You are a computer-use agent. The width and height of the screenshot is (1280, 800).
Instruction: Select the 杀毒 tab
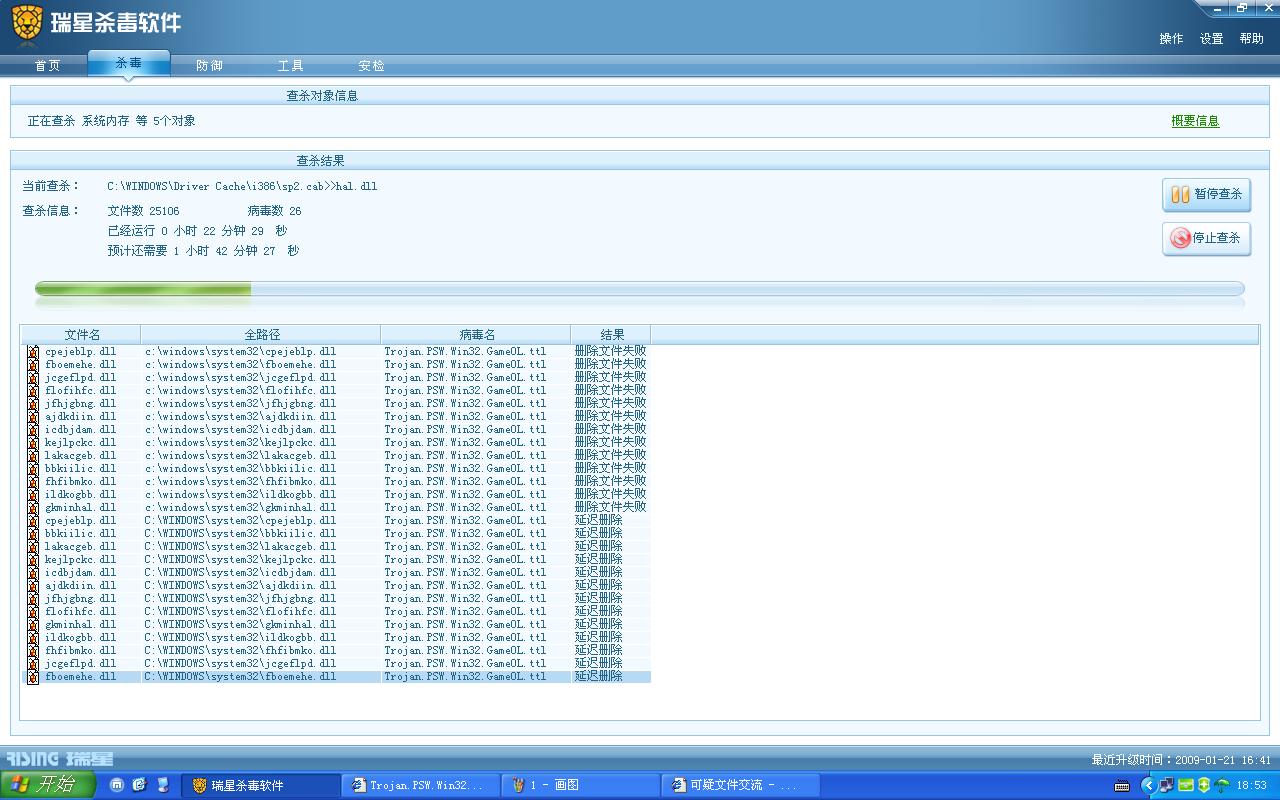point(128,63)
